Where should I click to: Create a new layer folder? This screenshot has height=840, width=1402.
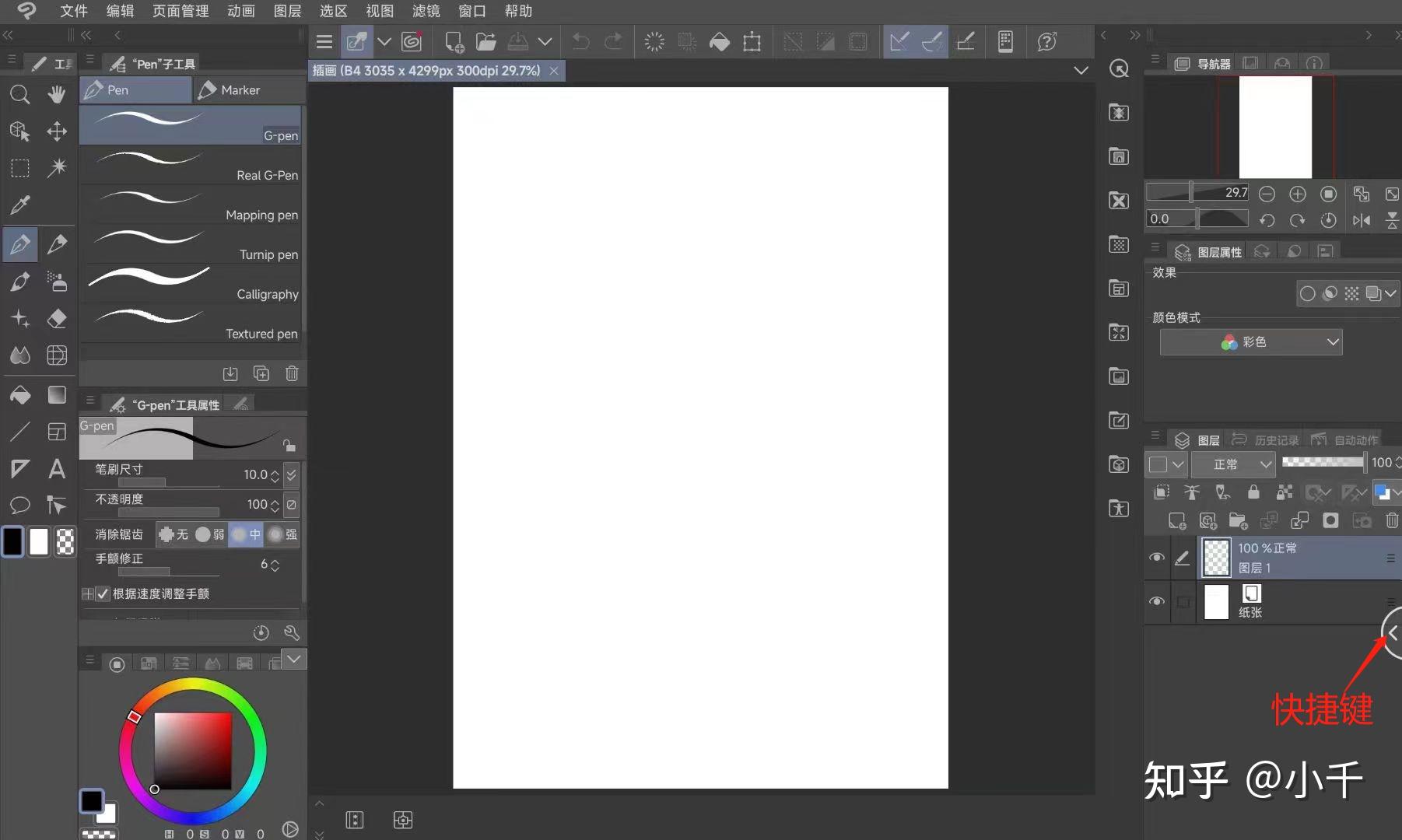[1239, 521]
